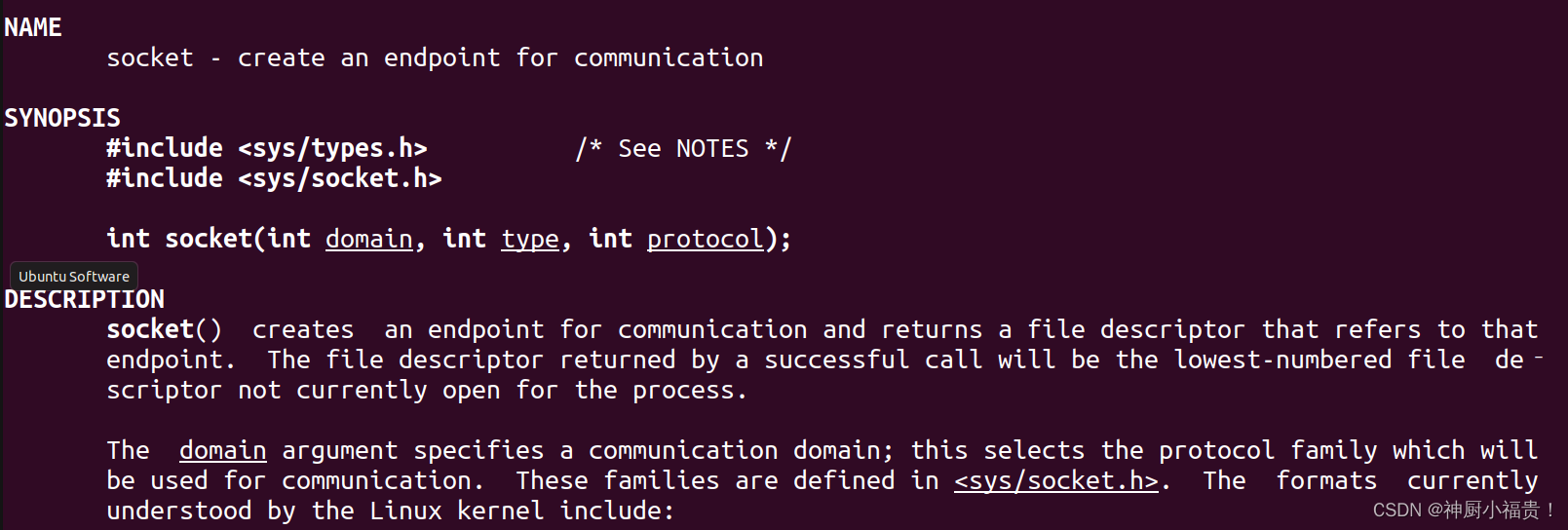Click the DESCRIPTION section heading
Screen dimensions: 1568x530
tap(85, 299)
